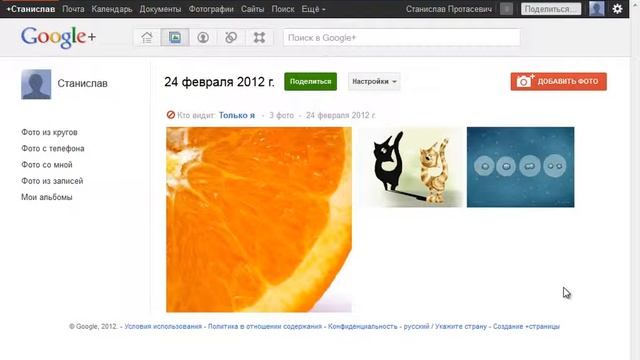Open Календарь in top bar
Image resolution: width=640 pixels, height=360 pixels.
[x=112, y=9]
